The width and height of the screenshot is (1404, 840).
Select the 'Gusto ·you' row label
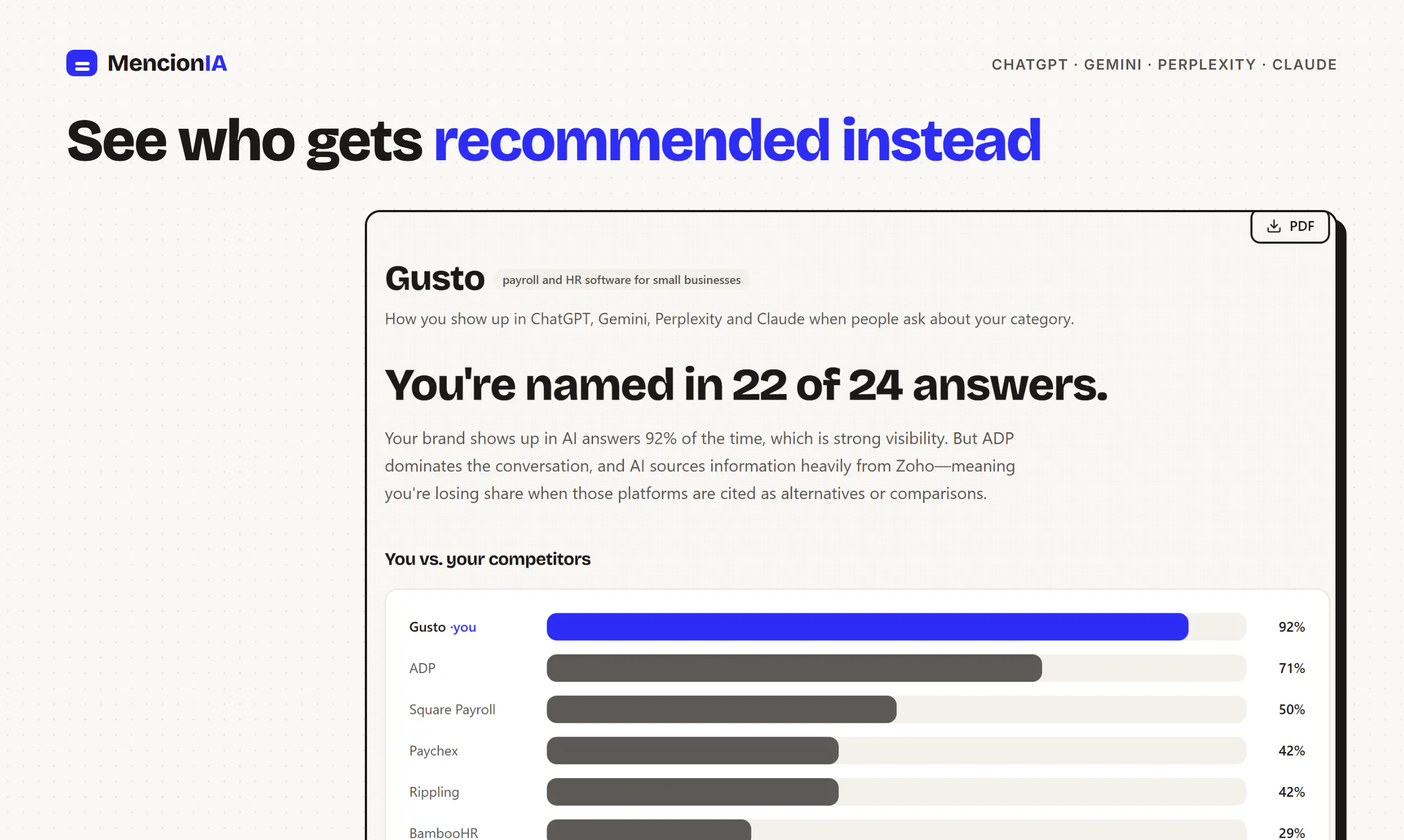(443, 627)
